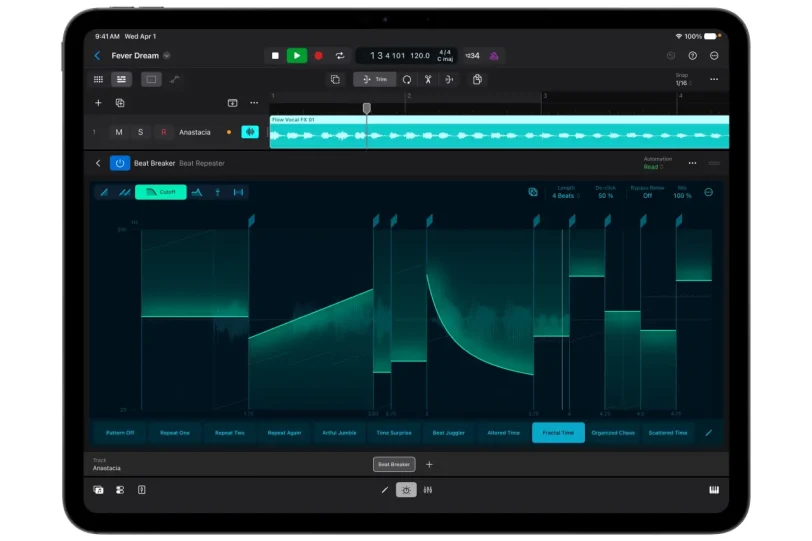Open the Beat Breaker plug-in ellipsis menu
Viewport: 812px width, 541px height.
pos(692,163)
